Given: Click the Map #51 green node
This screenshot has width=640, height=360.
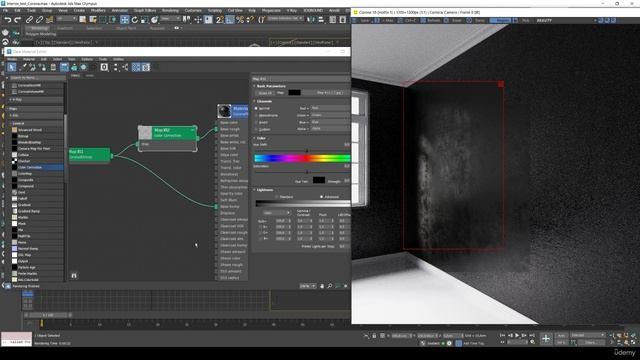Looking at the screenshot, I should pos(89,154).
